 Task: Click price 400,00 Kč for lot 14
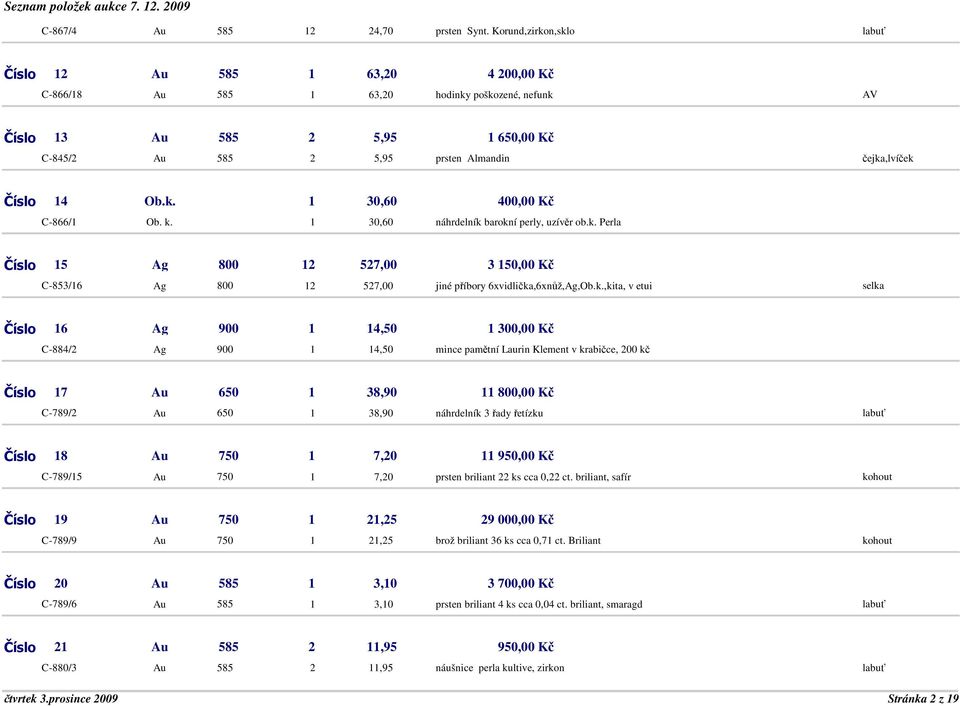pos(526,202)
